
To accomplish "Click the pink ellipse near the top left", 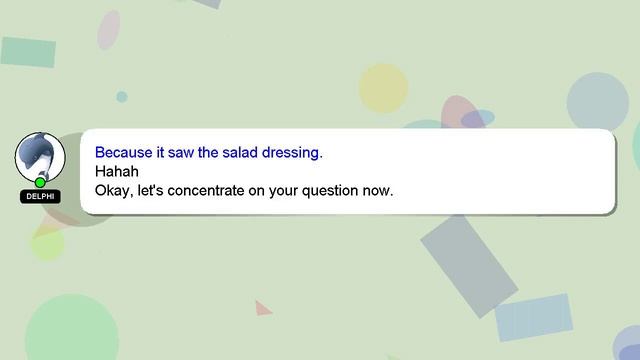I will coord(109,30).
